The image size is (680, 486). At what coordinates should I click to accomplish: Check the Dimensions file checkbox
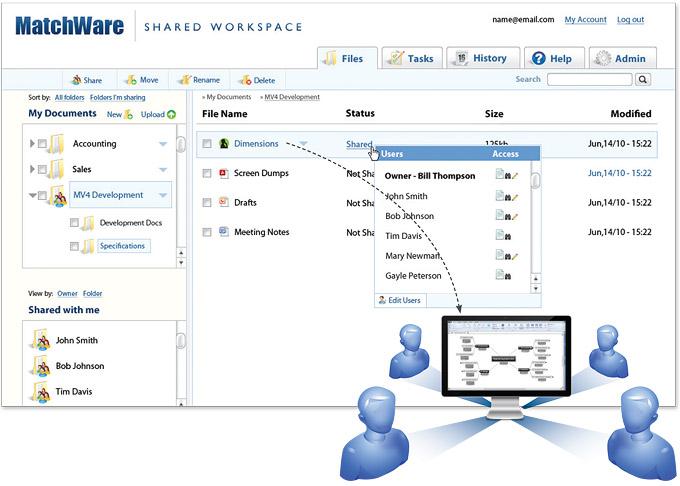tap(207, 144)
